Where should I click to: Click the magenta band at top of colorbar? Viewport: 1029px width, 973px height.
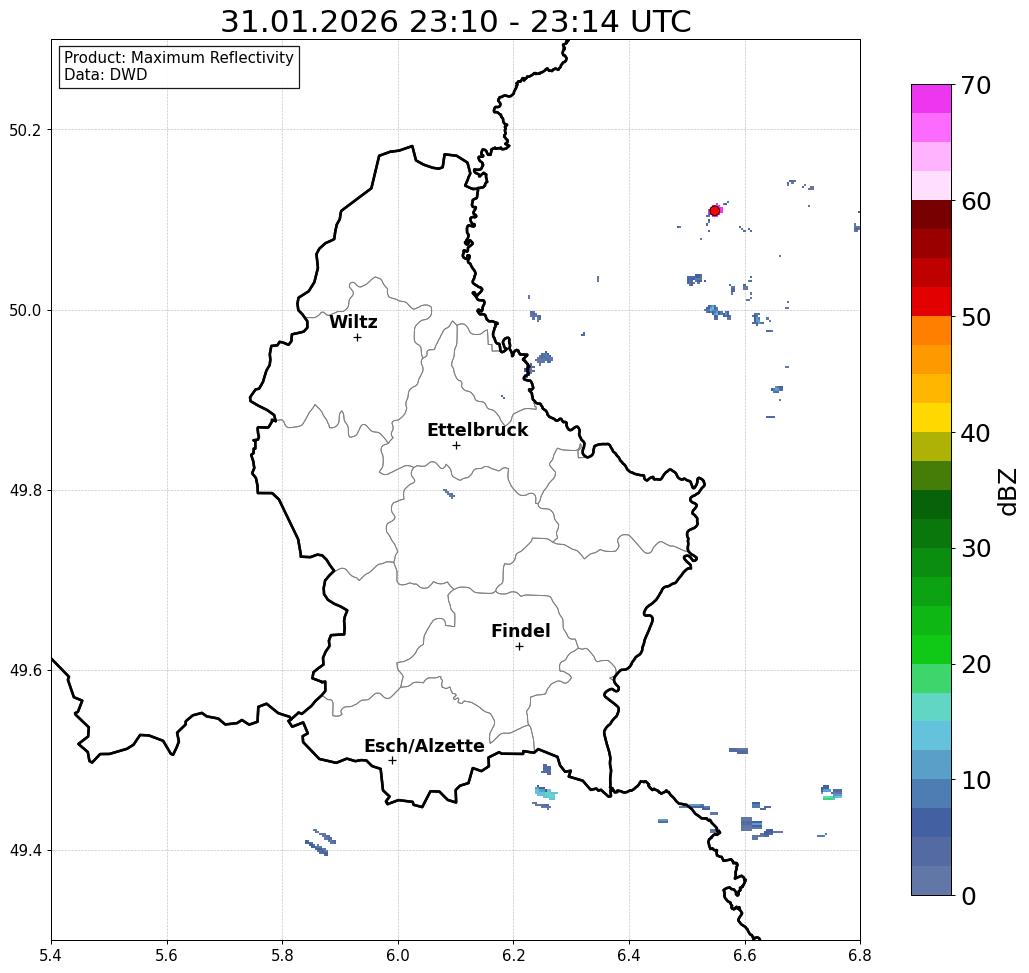931,99
